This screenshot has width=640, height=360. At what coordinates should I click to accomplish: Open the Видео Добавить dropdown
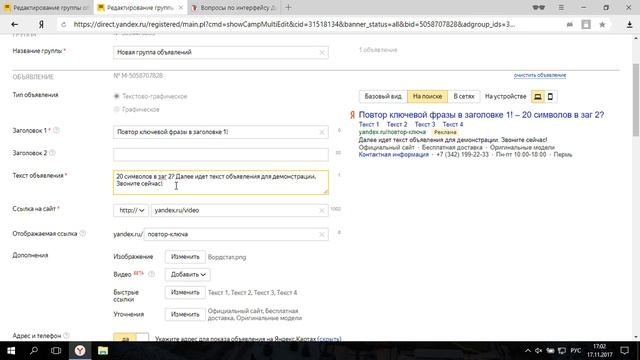pos(188,275)
